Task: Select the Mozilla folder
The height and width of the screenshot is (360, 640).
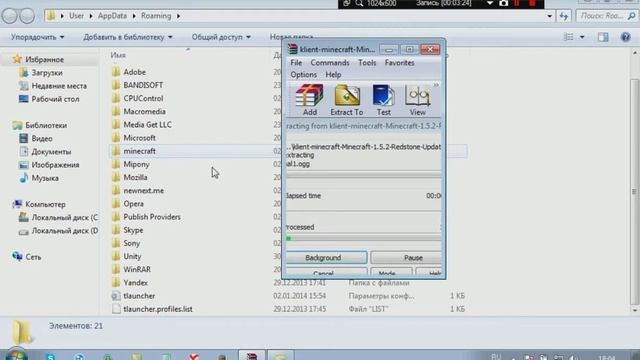Action: click(135, 177)
